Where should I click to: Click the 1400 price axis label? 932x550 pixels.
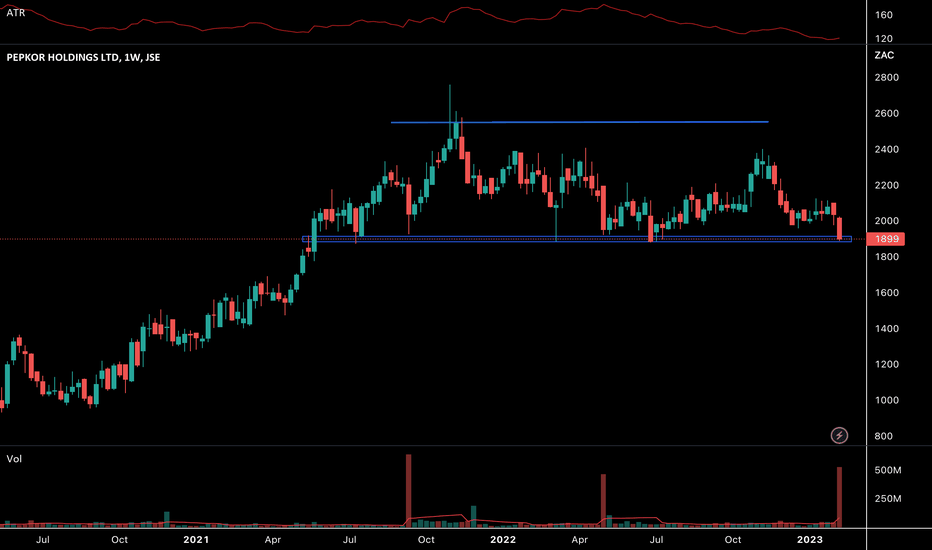pyautogui.click(x=886, y=329)
